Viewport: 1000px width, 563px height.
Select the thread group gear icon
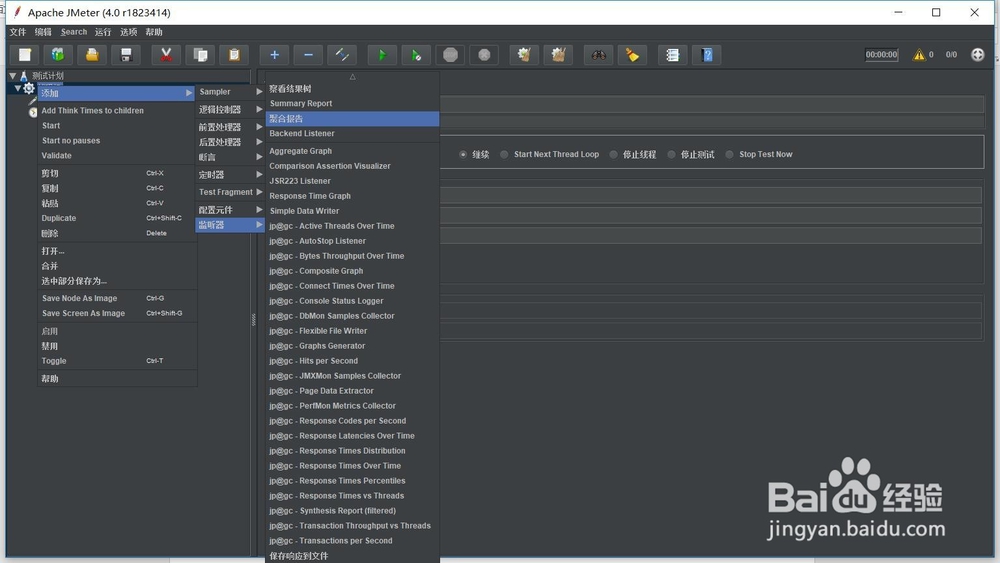[x=29, y=89]
